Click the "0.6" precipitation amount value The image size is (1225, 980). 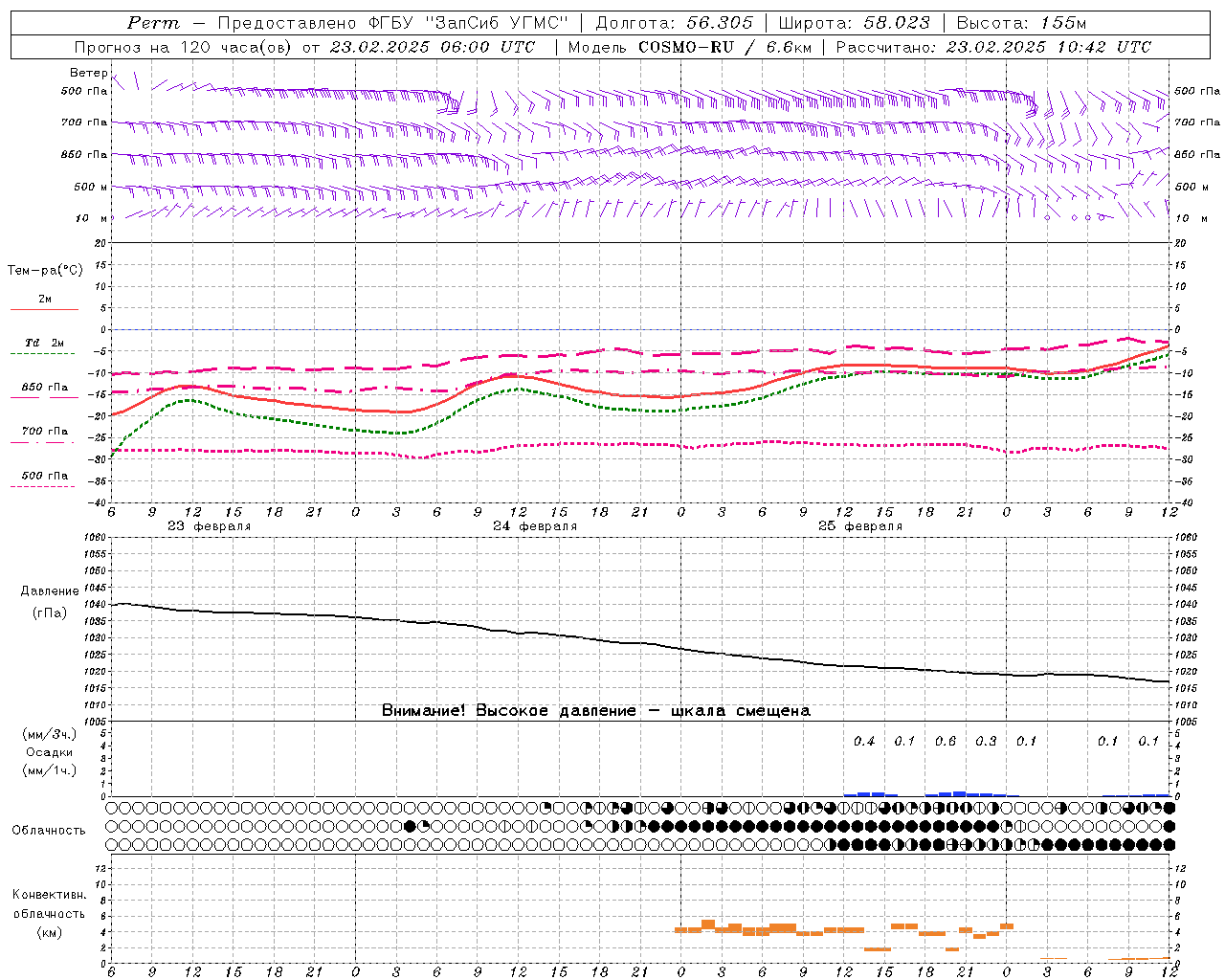pyautogui.click(x=946, y=741)
